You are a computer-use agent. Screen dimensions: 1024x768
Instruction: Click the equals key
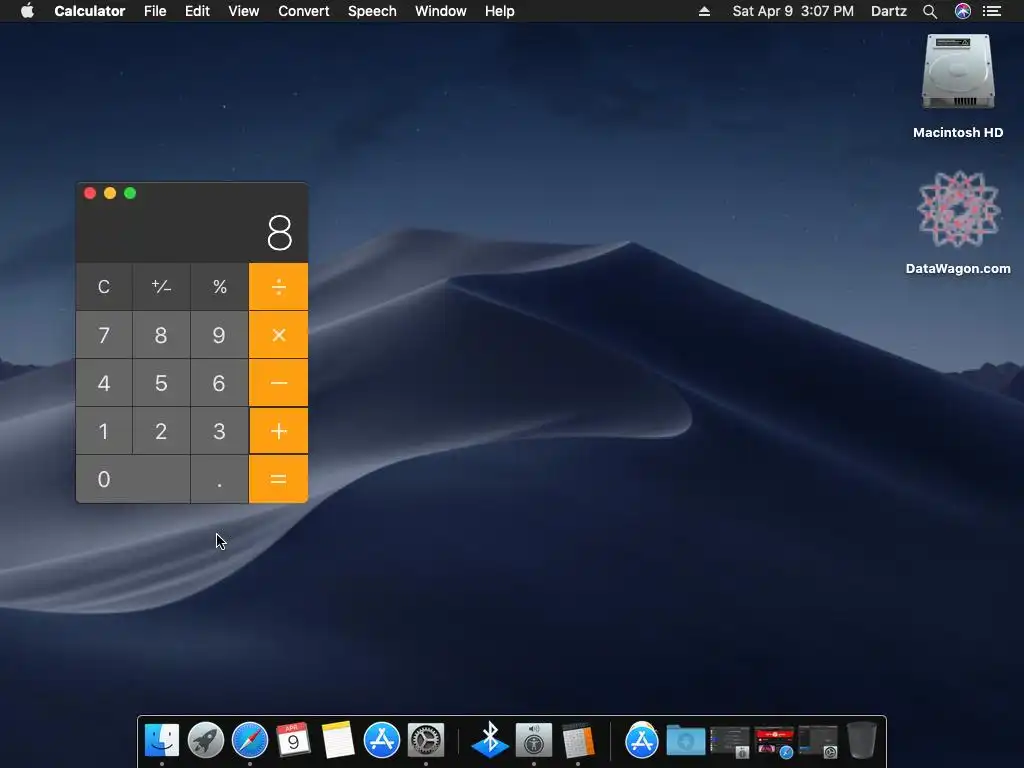278,479
